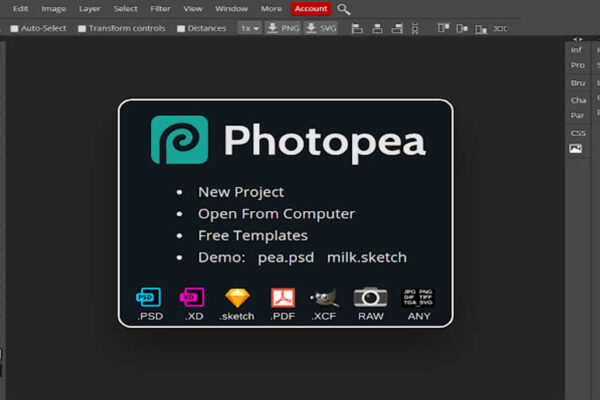Click the align right edges icon
Viewport: 600px width, 400px height.
click(x=397, y=28)
